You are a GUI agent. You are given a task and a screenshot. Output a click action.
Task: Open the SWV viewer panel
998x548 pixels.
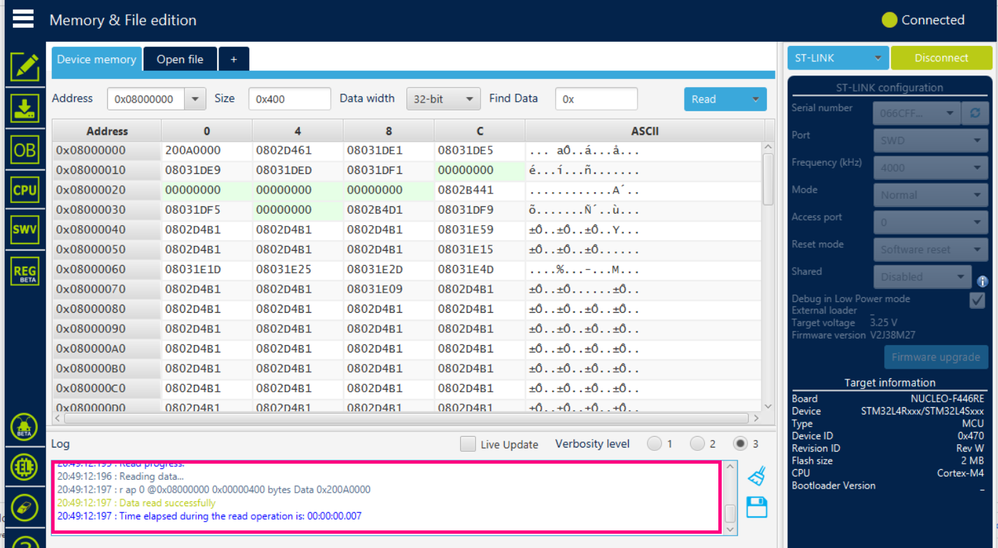pos(25,230)
